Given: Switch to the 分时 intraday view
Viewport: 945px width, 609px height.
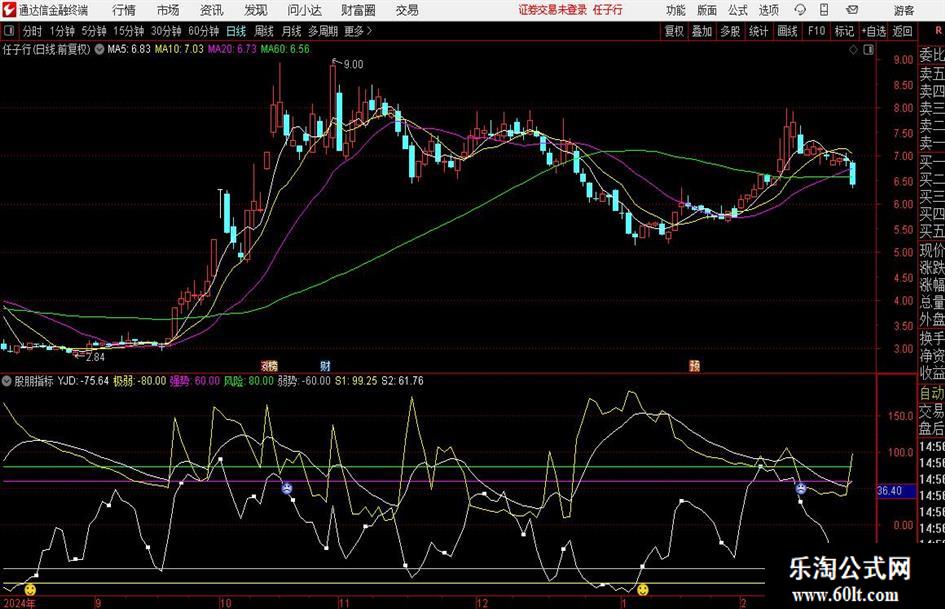Looking at the screenshot, I should [33, 31].
